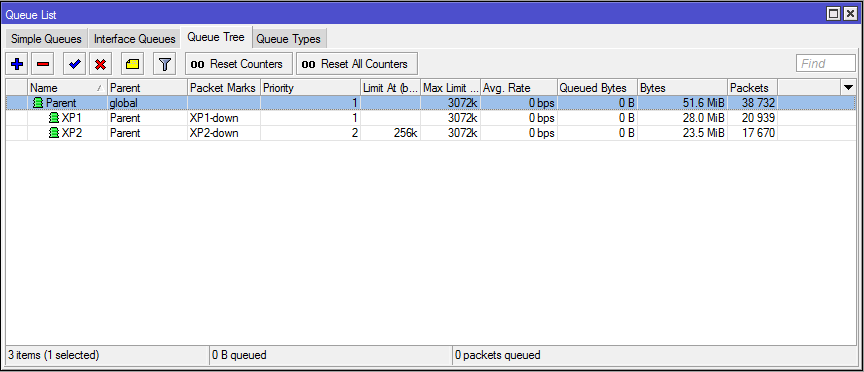Click the '38 732' packets value
This screenshot has width=864, height=372.
click(x=758, y=103)
